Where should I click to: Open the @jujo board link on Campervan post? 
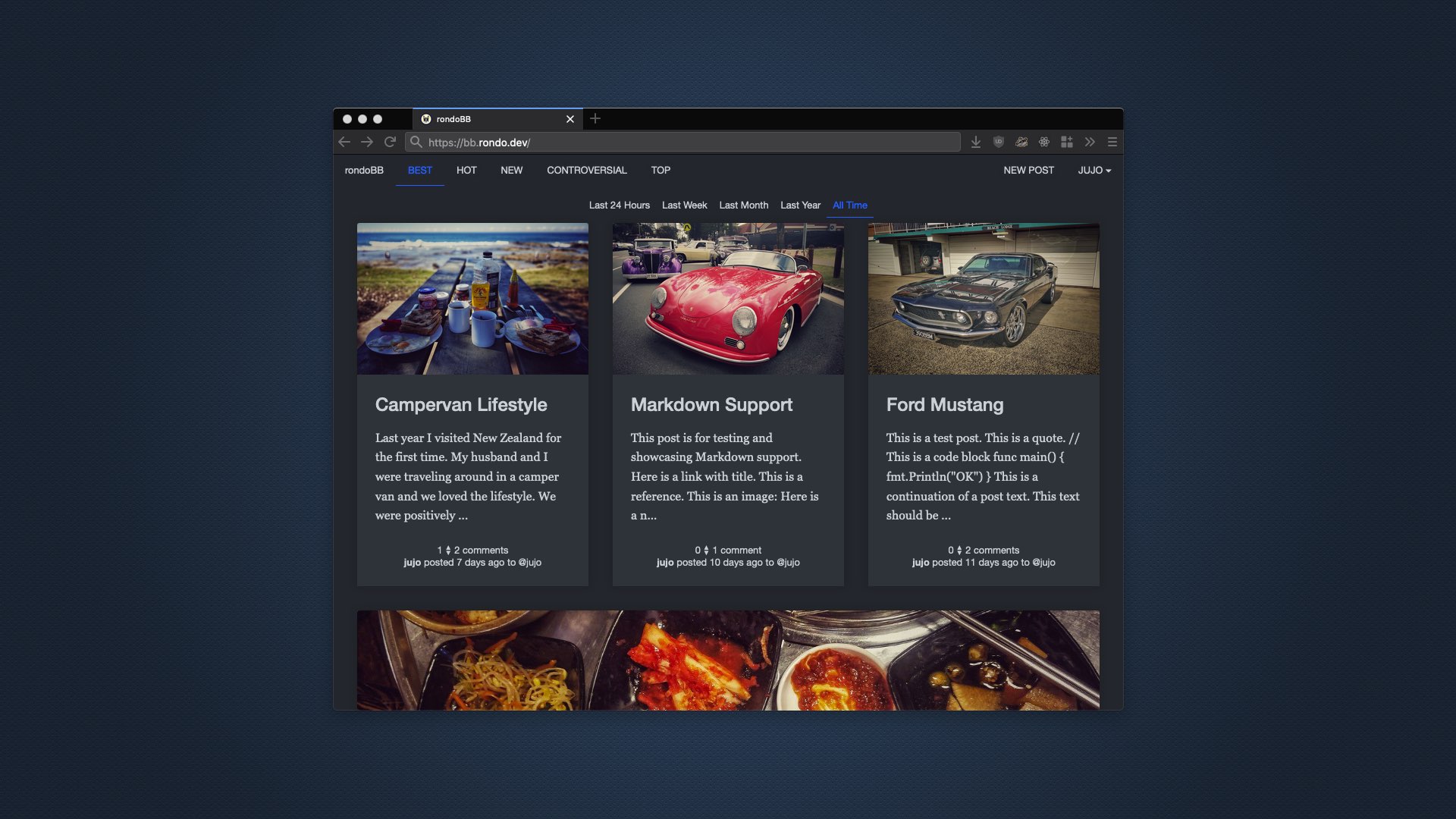pos(529,562)
